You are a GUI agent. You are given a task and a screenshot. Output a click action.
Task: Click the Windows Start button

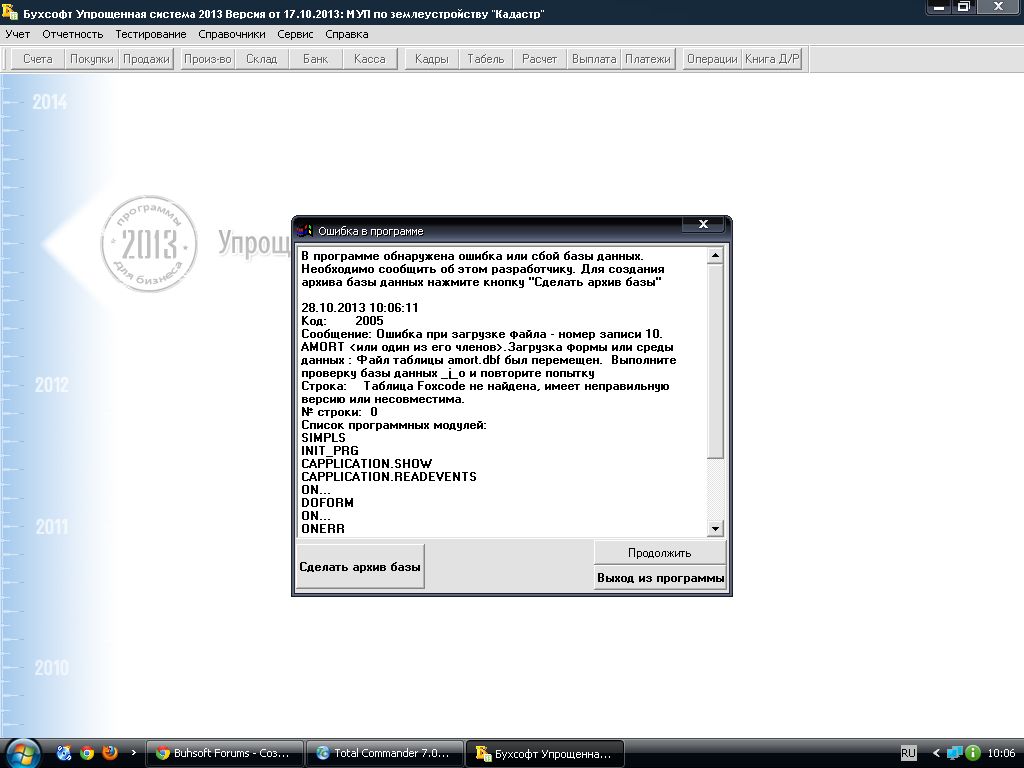(22, 752)
